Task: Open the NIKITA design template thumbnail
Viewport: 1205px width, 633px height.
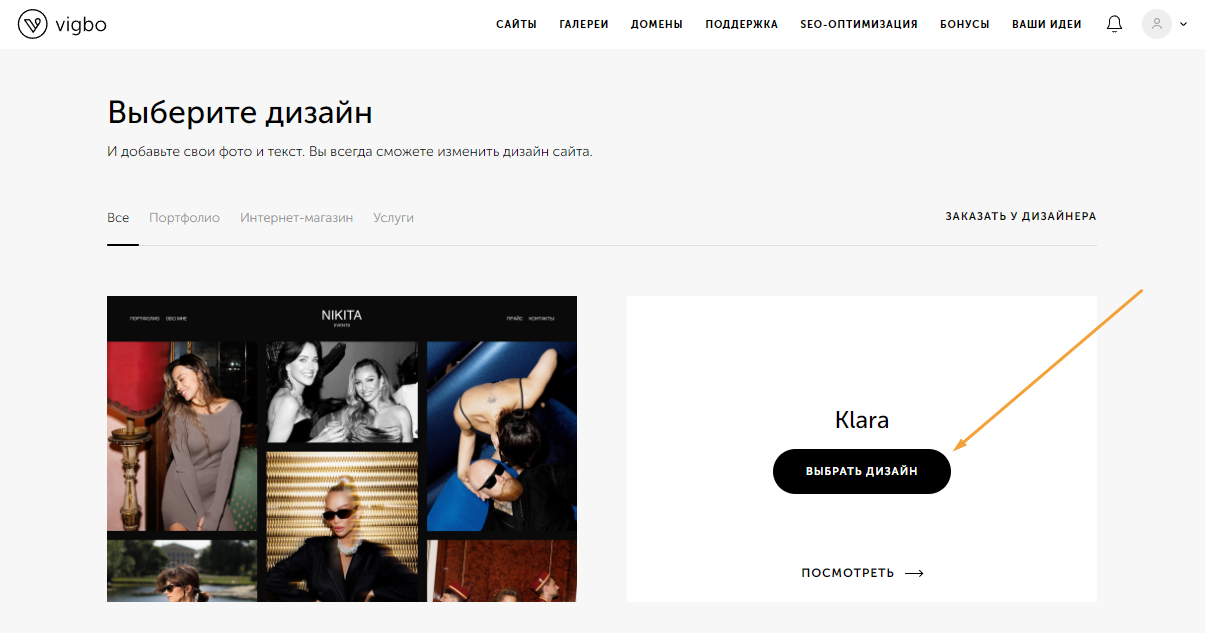Action: 342,449
